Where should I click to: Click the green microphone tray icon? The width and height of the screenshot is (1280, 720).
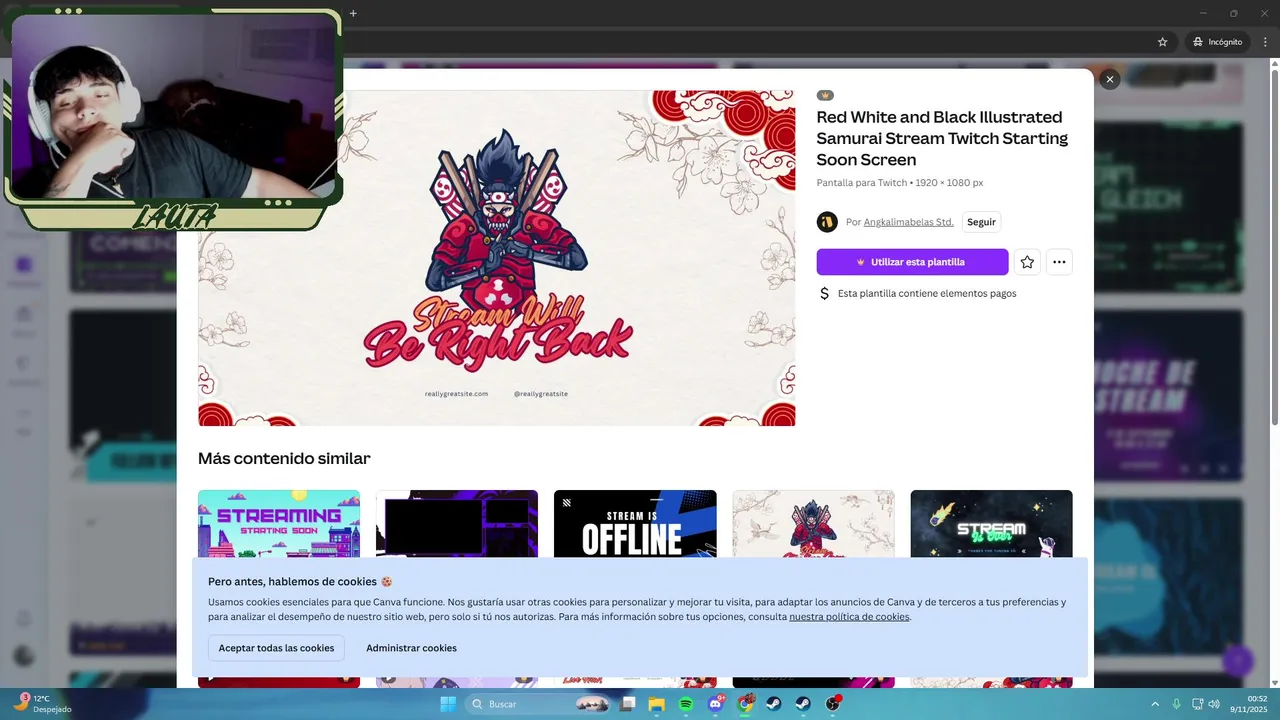click(x=1177, y=704)
